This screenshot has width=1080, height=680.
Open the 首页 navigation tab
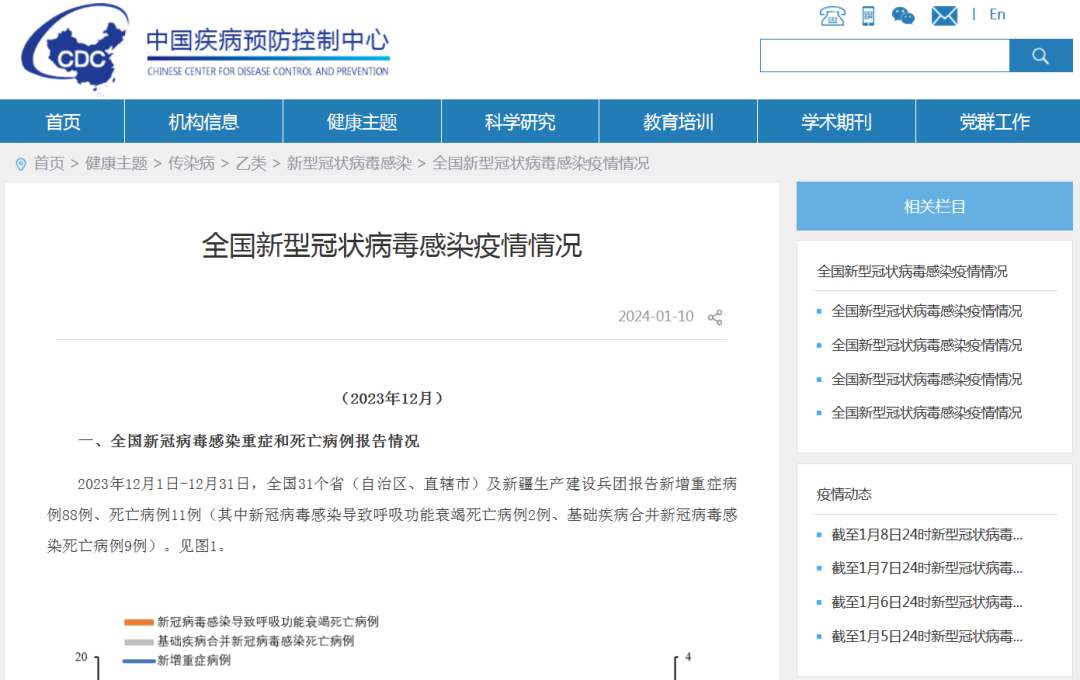coord(63,122)
